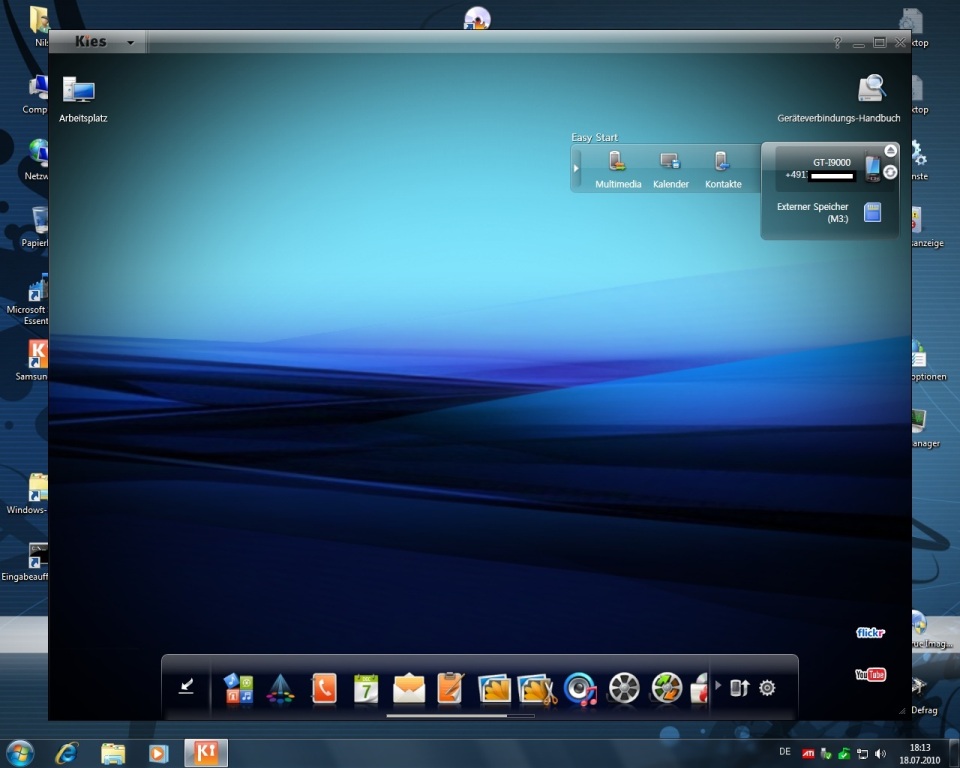Open the YouTube link

pyautogui.click(x=871, y=674)
